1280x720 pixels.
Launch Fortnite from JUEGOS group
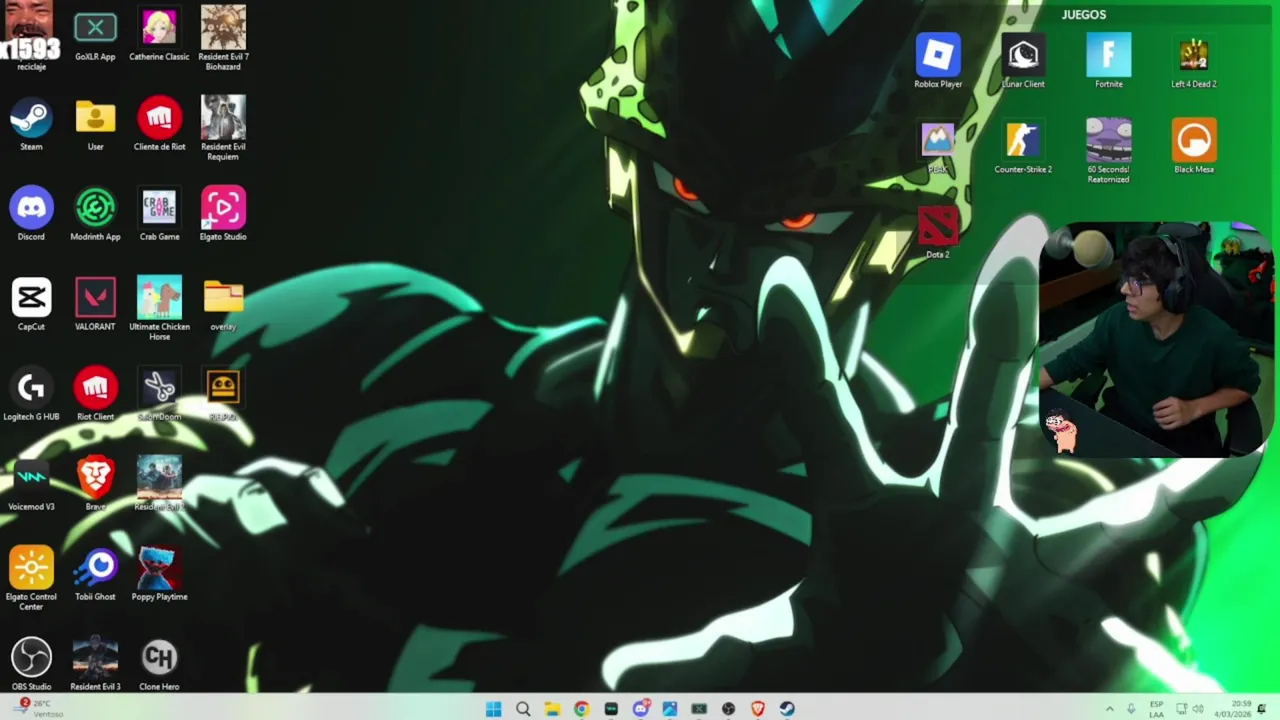coord(1109,62)
